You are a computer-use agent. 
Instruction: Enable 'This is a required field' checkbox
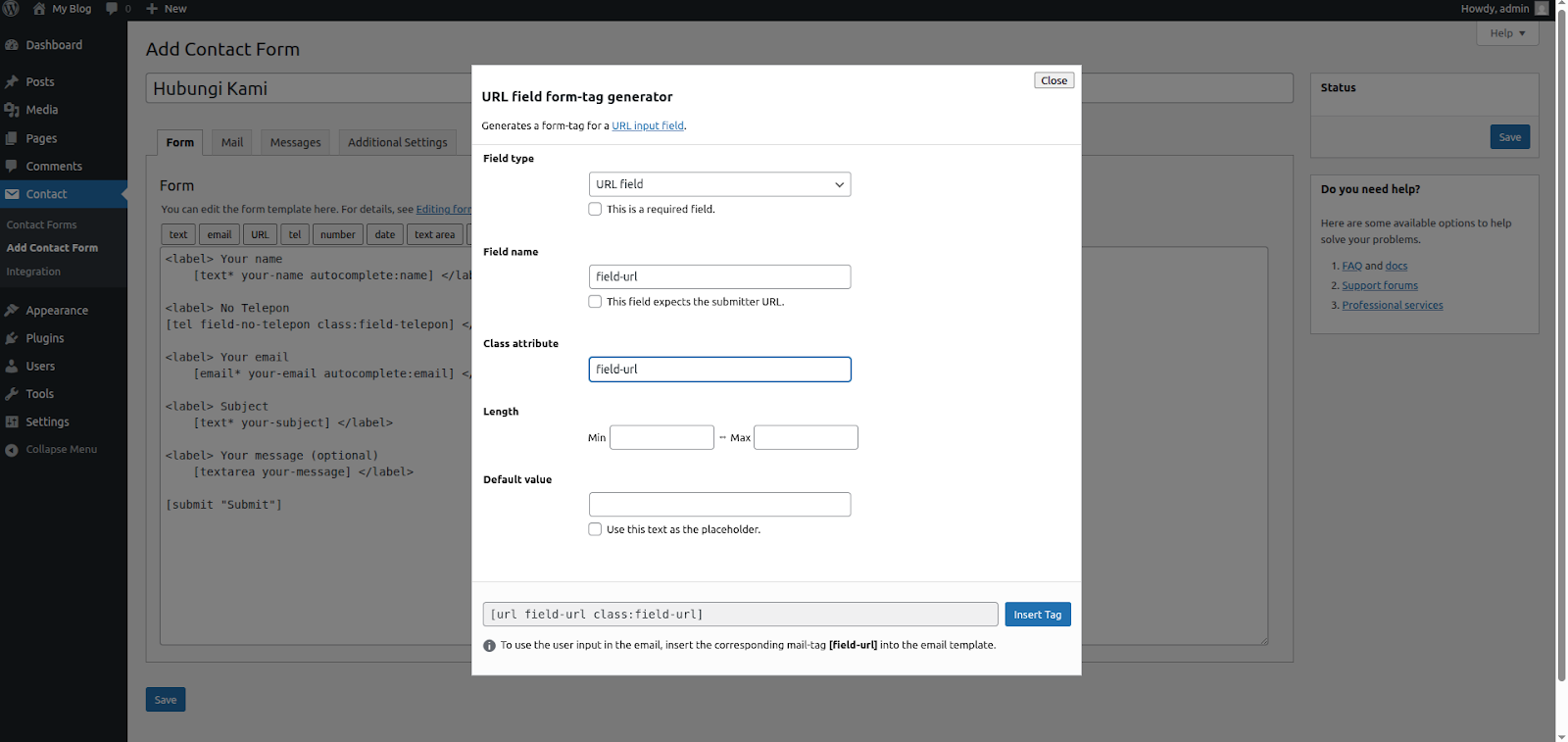click(x=595, y=209)
